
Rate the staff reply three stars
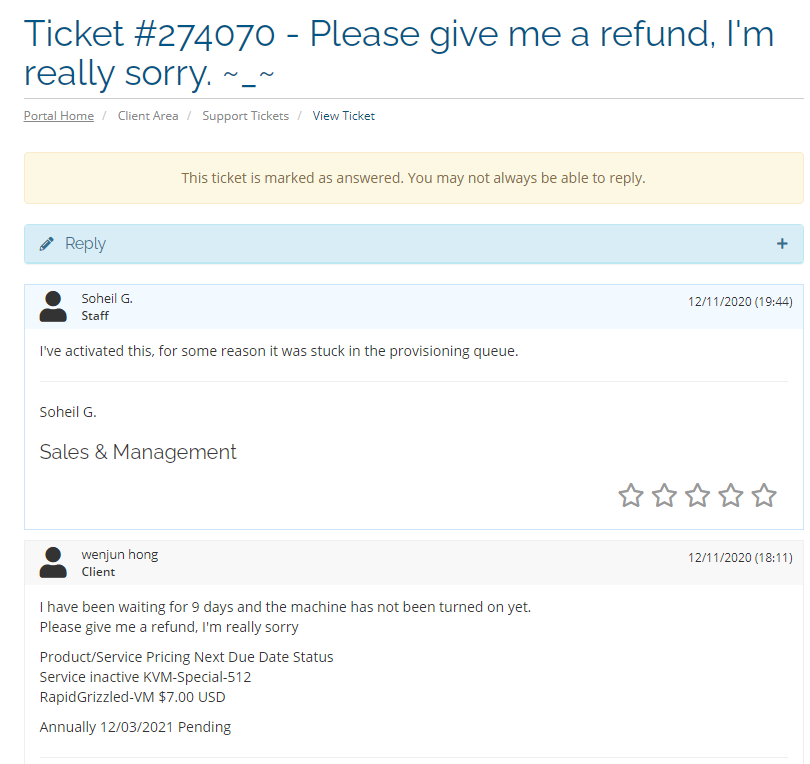pyautogui.click(x=697, y=495)
